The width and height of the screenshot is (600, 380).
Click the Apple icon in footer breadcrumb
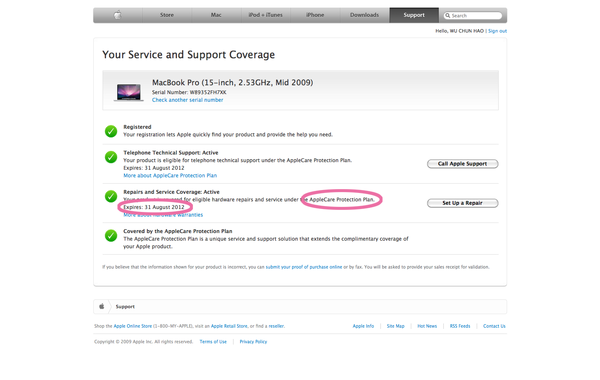[x=102, y=306]
